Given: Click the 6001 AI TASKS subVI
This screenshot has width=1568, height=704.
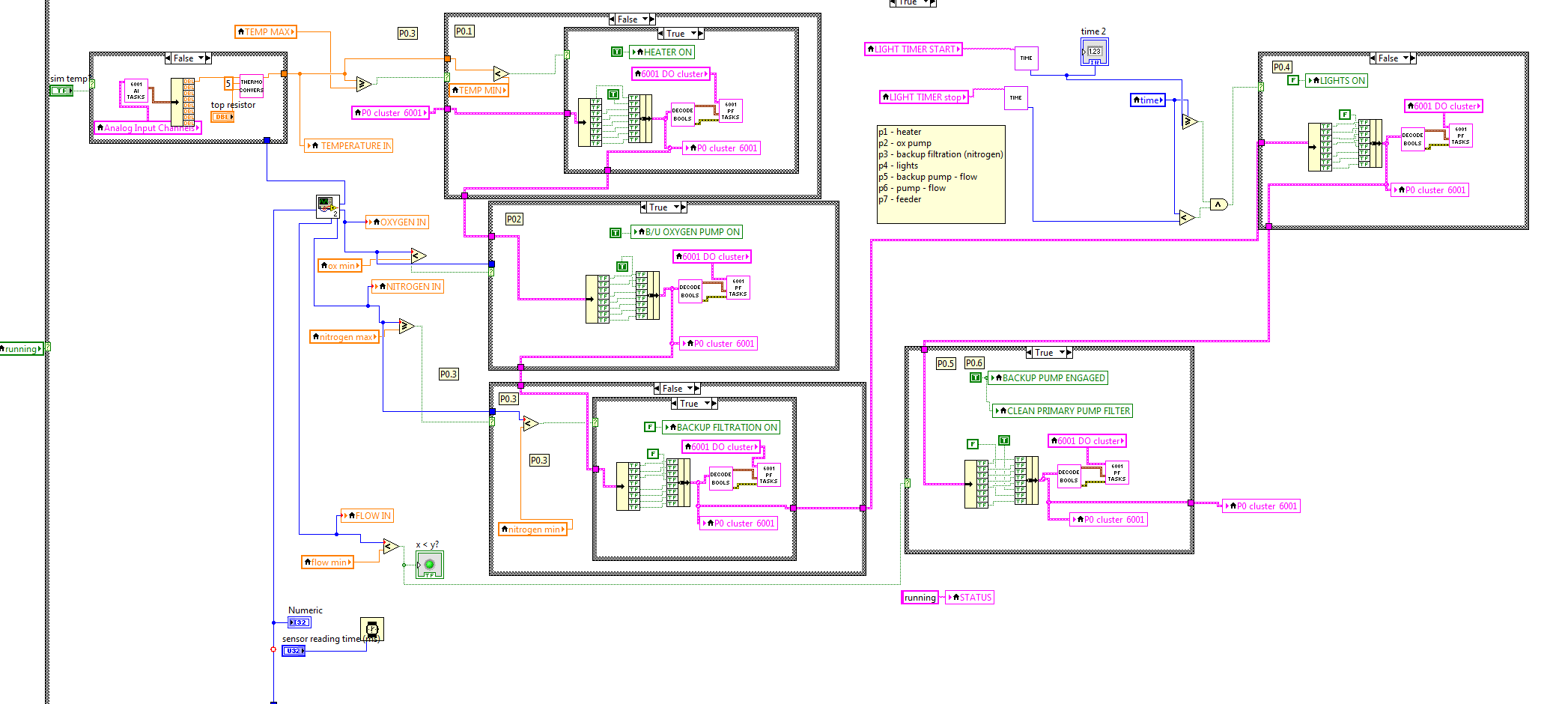Looking at the screenshot, I should (x=136, y=91).
